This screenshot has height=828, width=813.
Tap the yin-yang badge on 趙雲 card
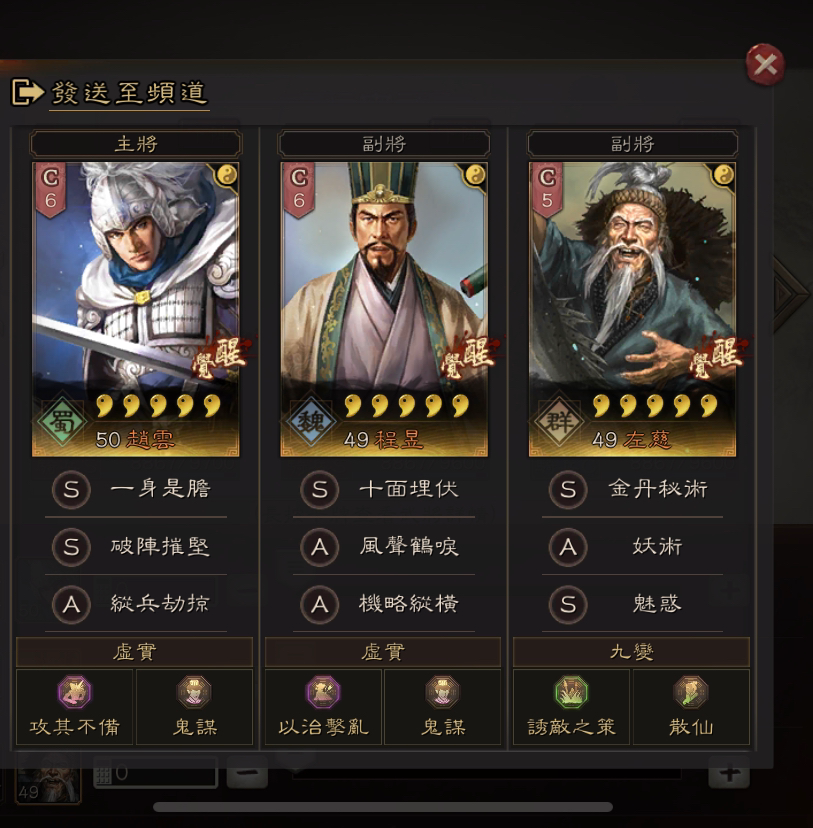(x=227, y=174)
